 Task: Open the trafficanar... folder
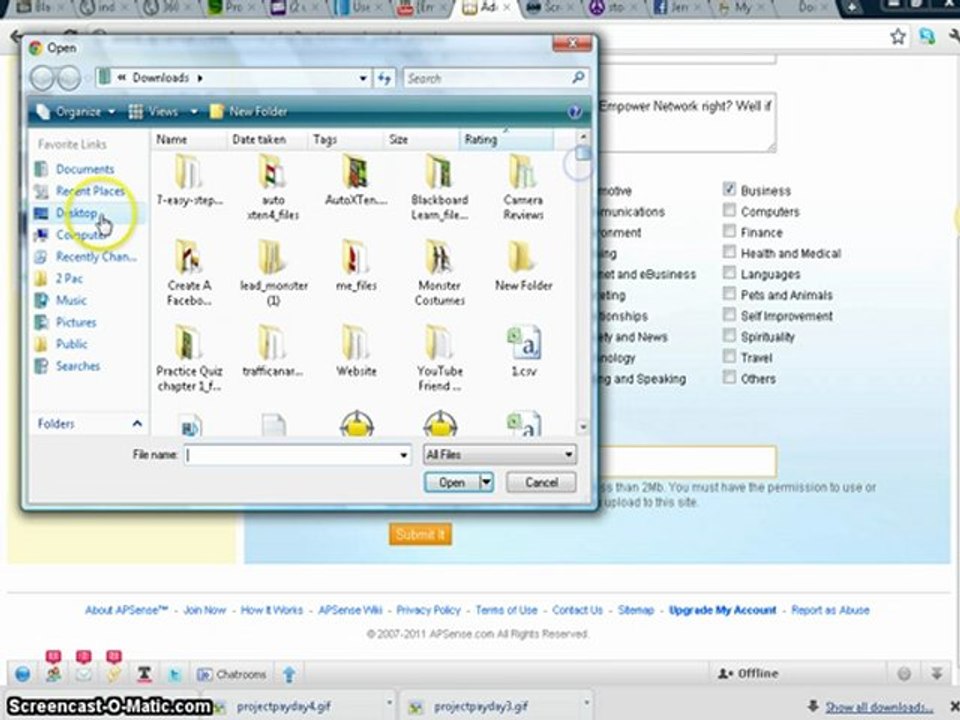(x=273, y=351)
